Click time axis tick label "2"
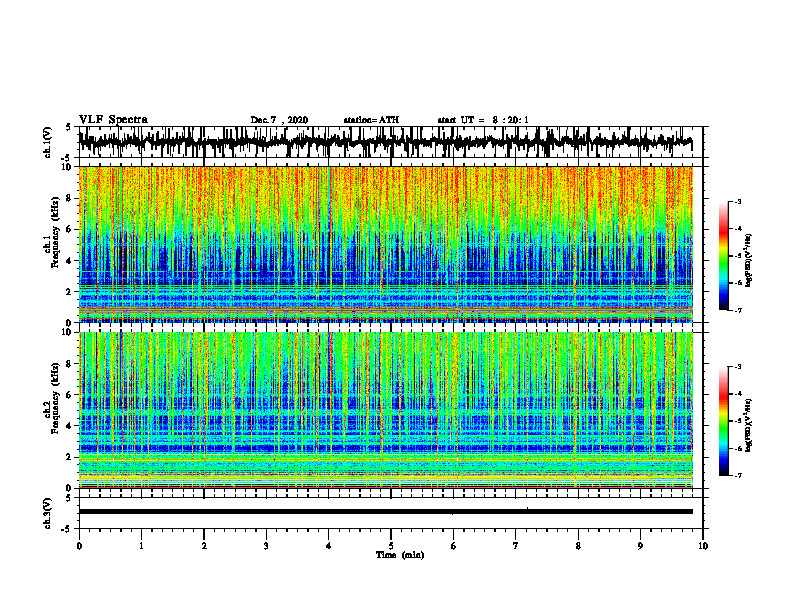This screenshot has height=612, width=792. pos(204,546)
